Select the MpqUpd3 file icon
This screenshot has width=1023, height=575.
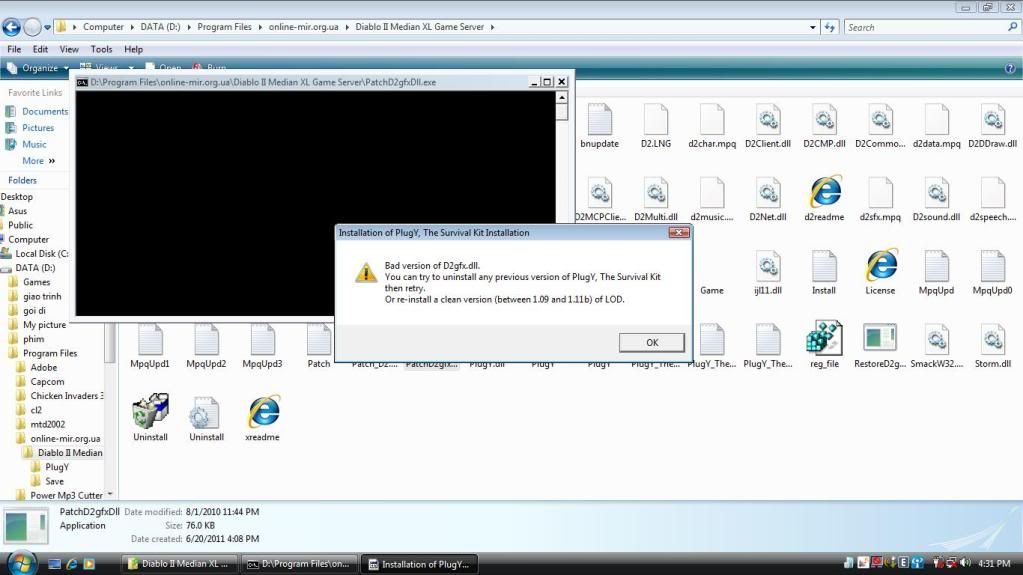pos(262,339)
